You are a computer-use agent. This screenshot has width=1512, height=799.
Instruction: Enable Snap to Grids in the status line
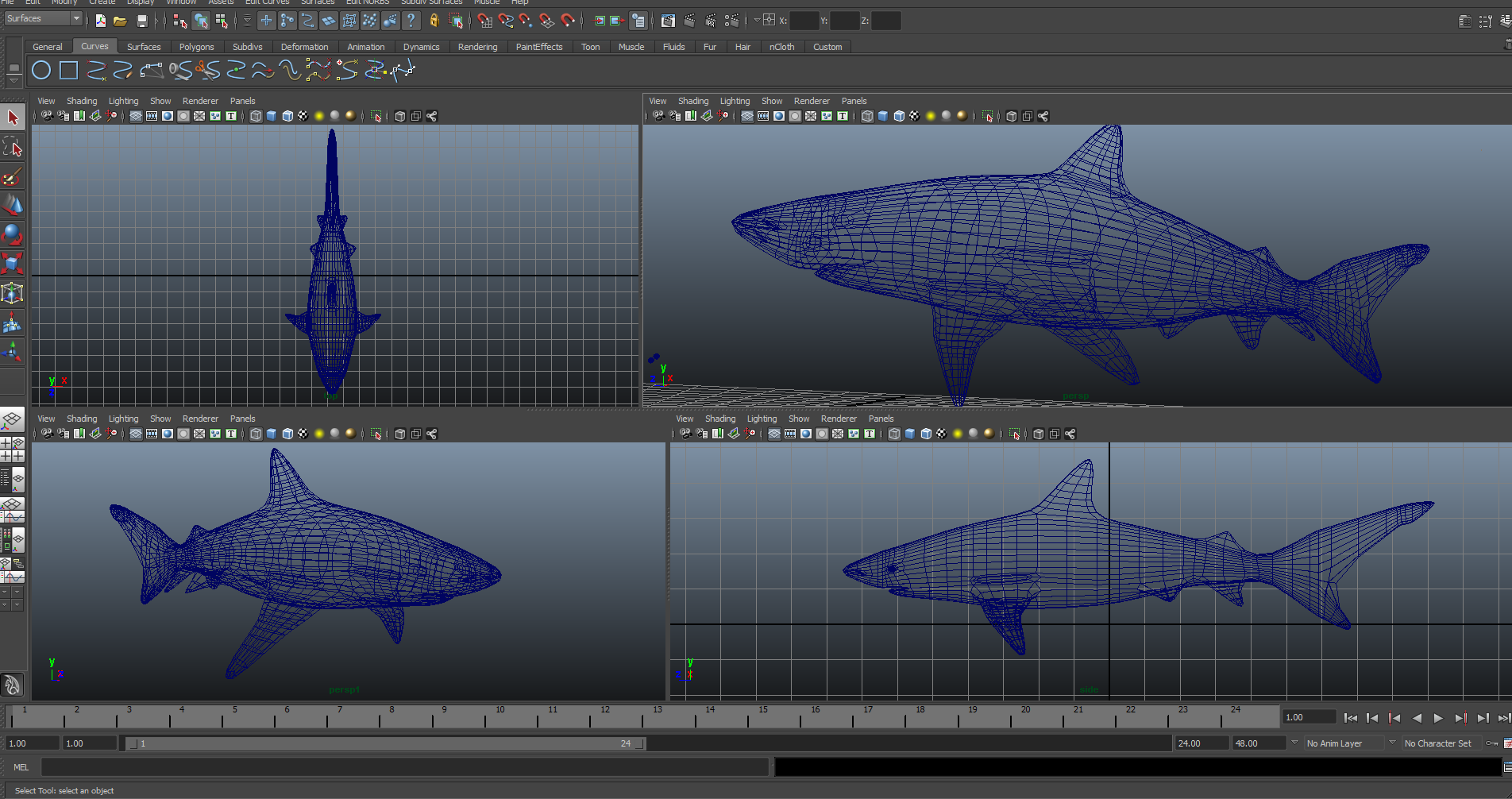coord(485,21)
